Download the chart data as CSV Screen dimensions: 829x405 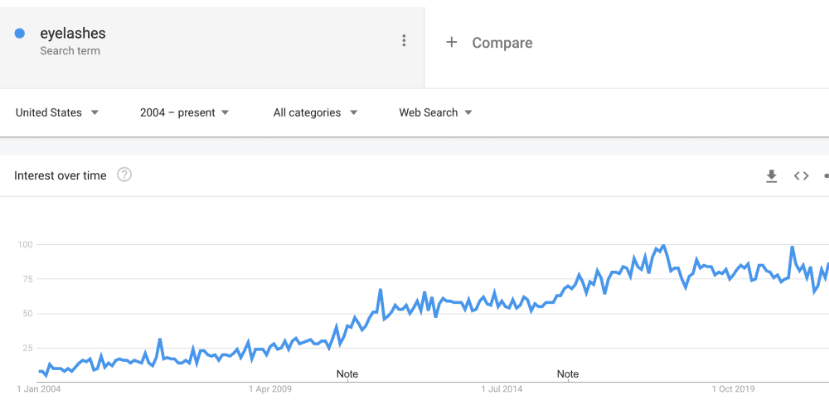771,176
